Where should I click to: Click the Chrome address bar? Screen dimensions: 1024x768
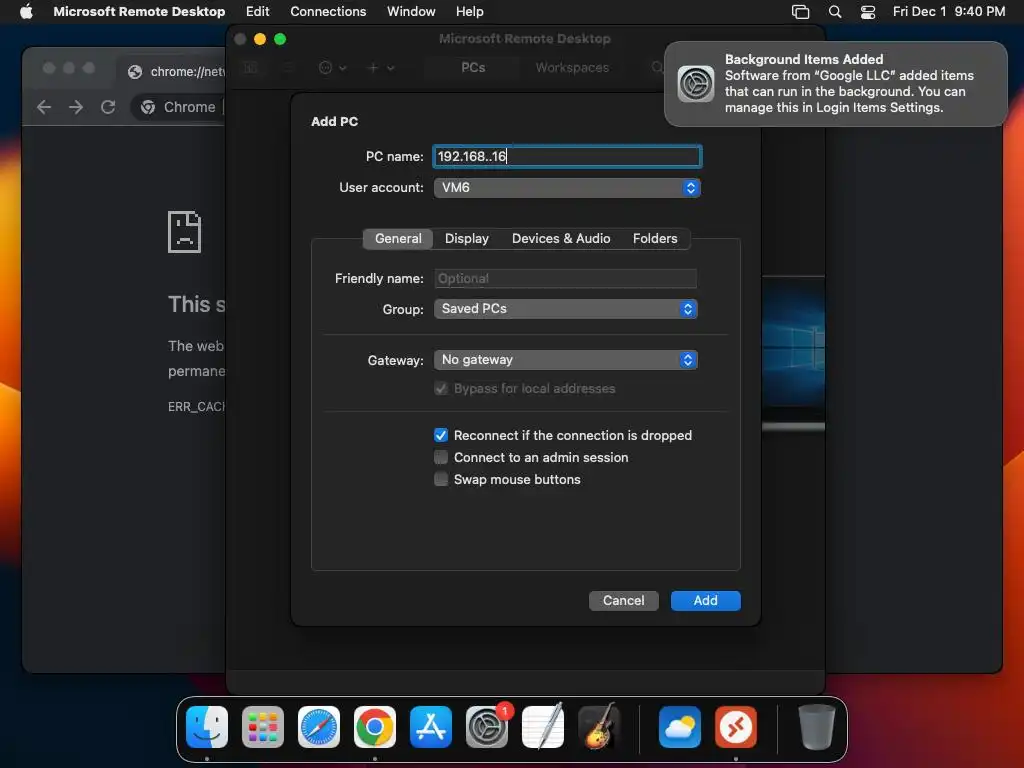178,107
